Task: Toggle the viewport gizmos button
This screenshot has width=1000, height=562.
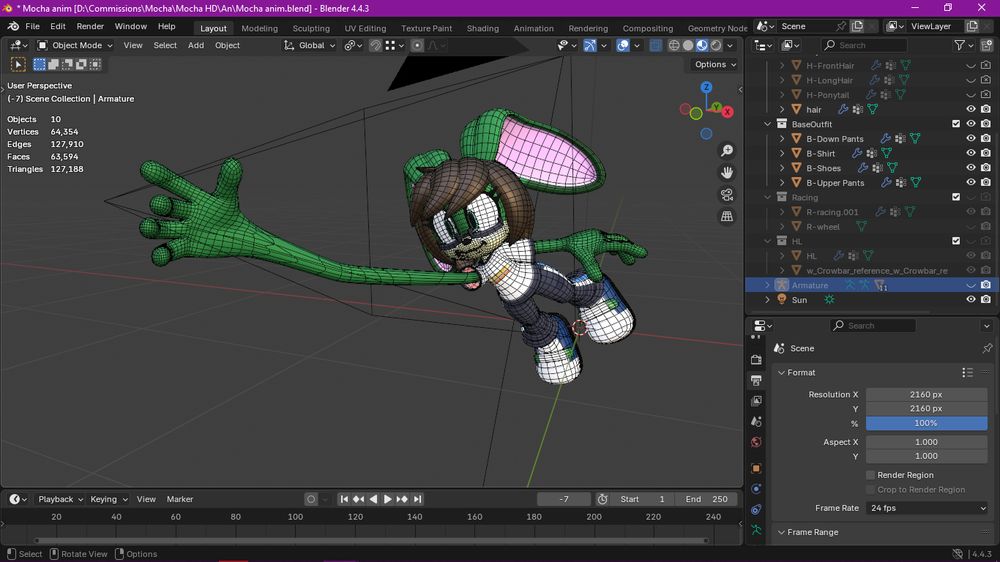Action: [x=590, y=45]
